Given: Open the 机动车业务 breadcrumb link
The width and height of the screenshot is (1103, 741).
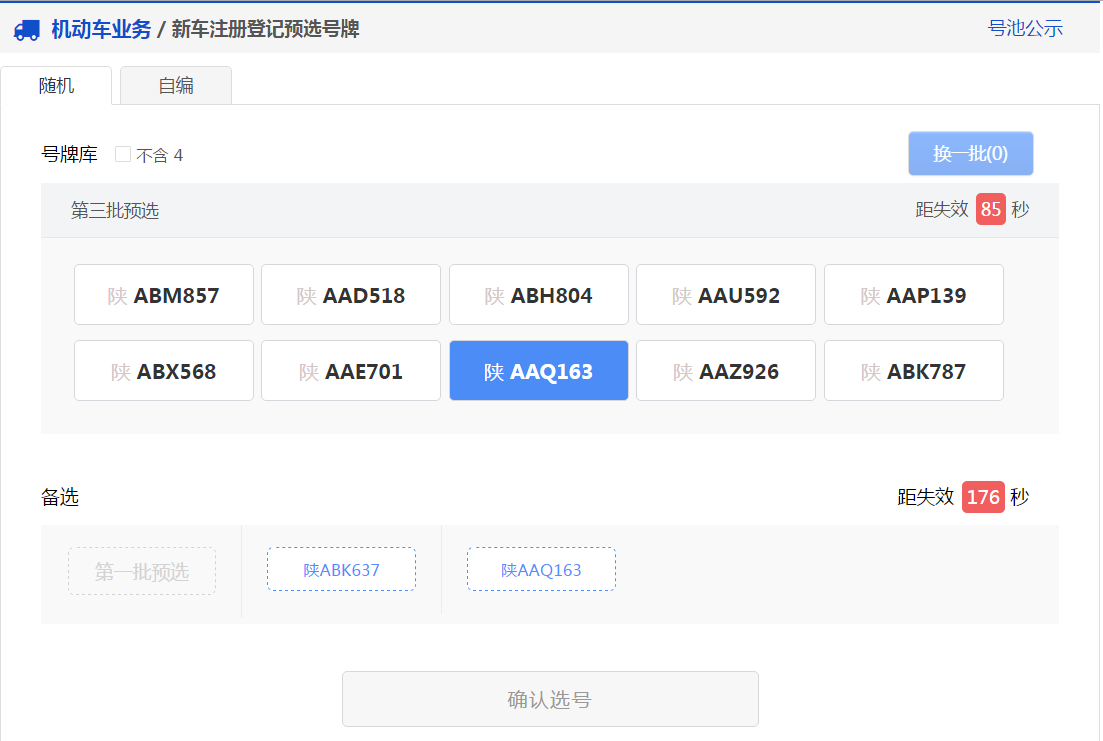Looking at the screenshot, I should (x=101, y=29).
